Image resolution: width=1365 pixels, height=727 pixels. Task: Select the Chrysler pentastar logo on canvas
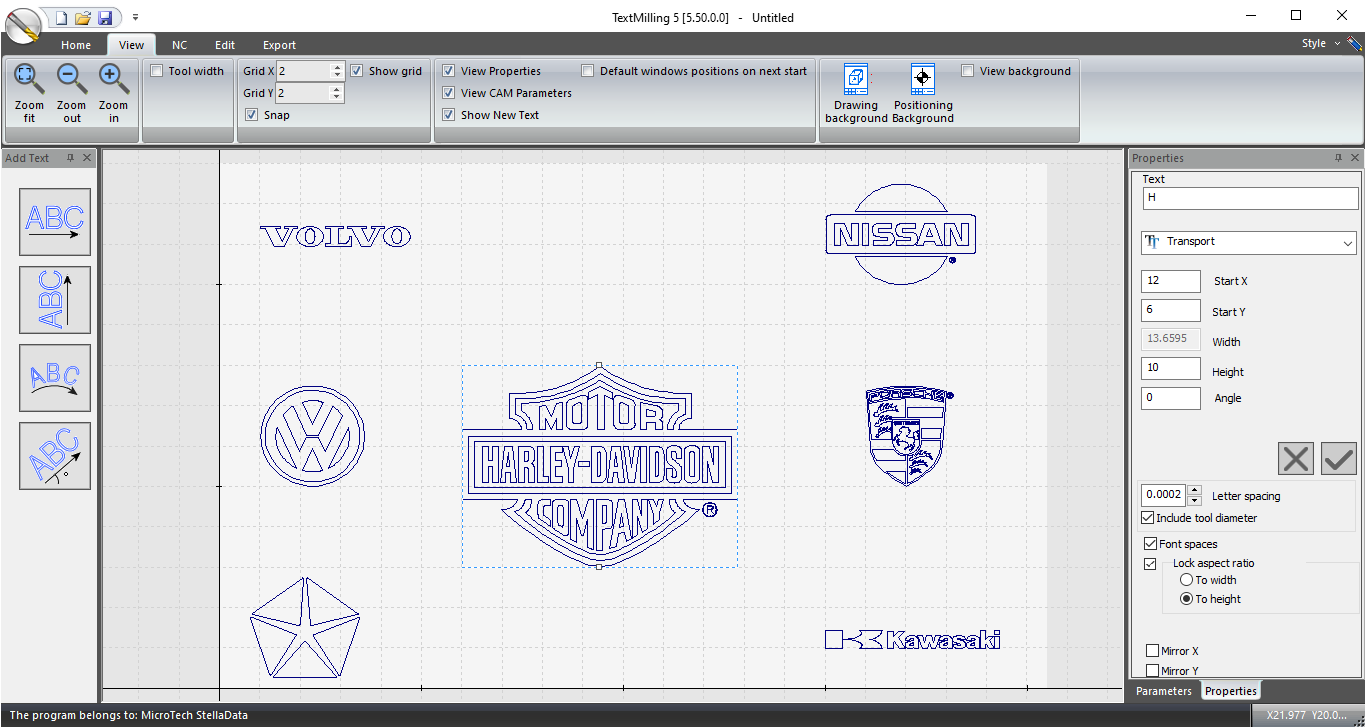[x=303, y=627]
